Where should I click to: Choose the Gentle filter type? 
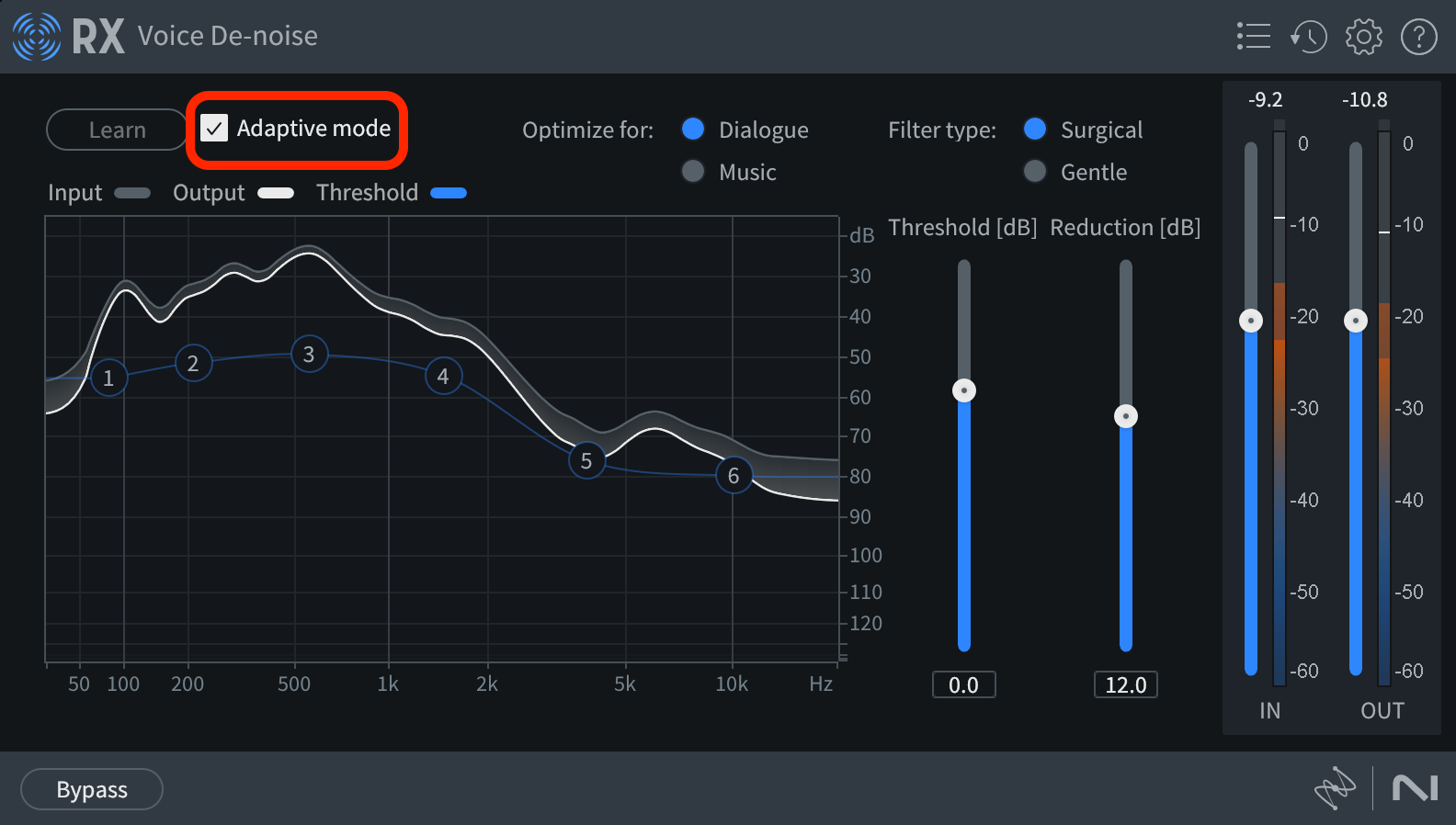pyautogui.click(x=1035, y=172)
